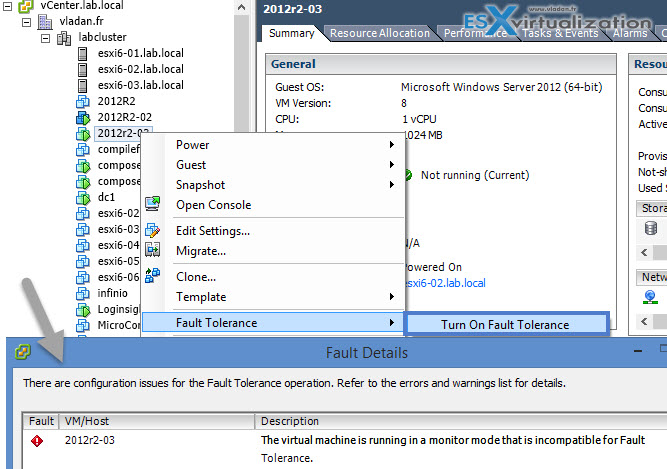Viewport: 667px width, 469px height.
Task: Select 2012R2-02 in inventory tree
Action: (x=125, y=117)
